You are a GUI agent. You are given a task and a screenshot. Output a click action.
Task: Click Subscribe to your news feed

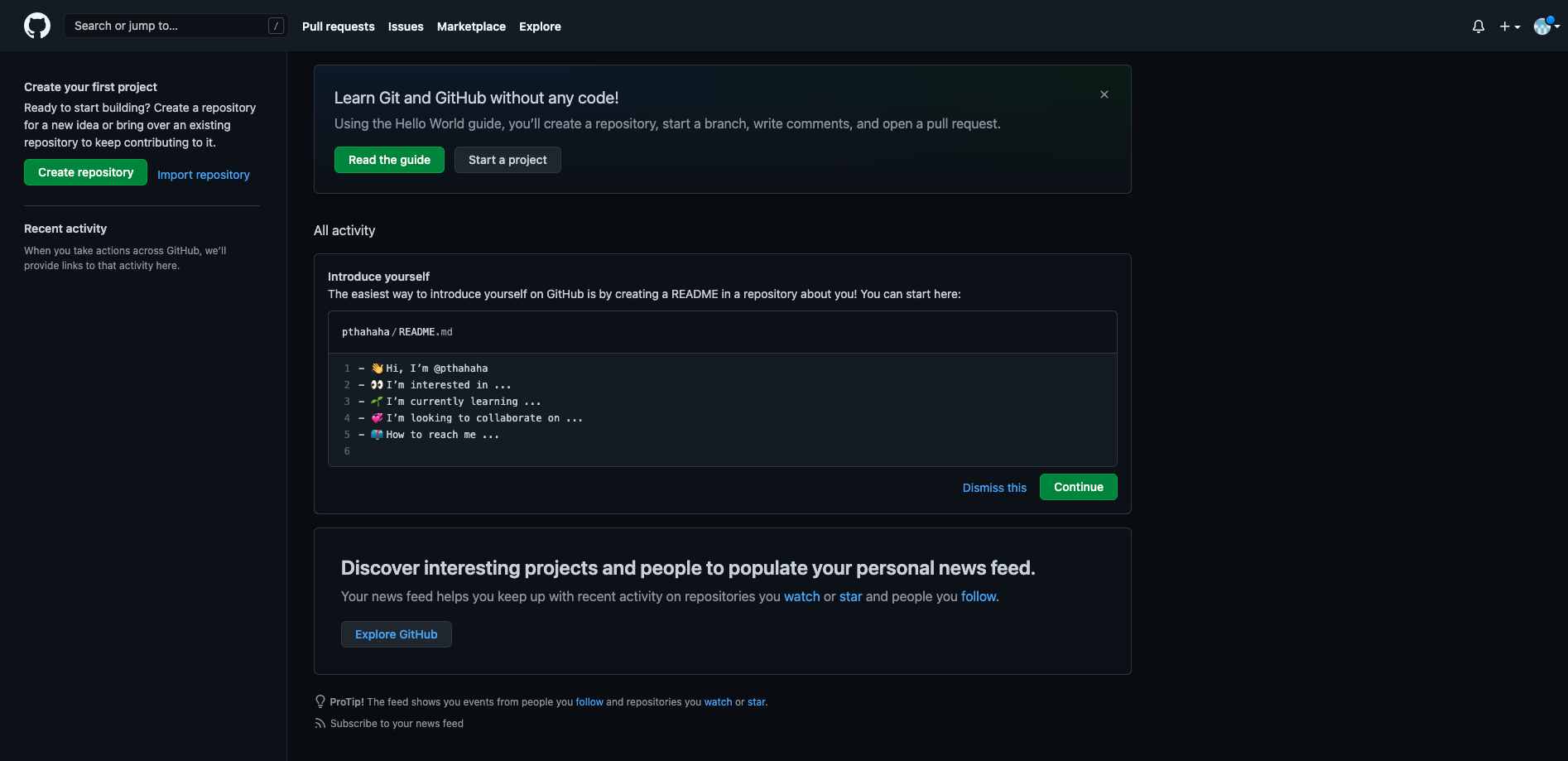pos(397,724)
